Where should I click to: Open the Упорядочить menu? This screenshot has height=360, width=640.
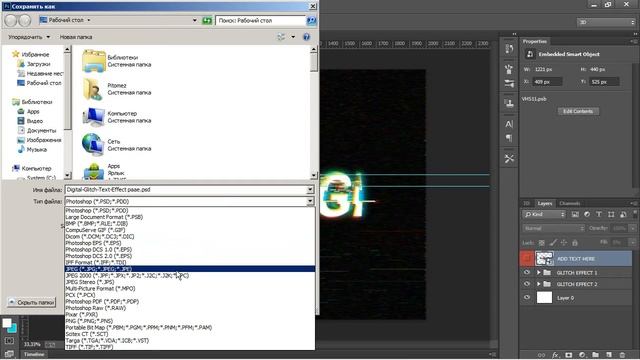(29, 37)
